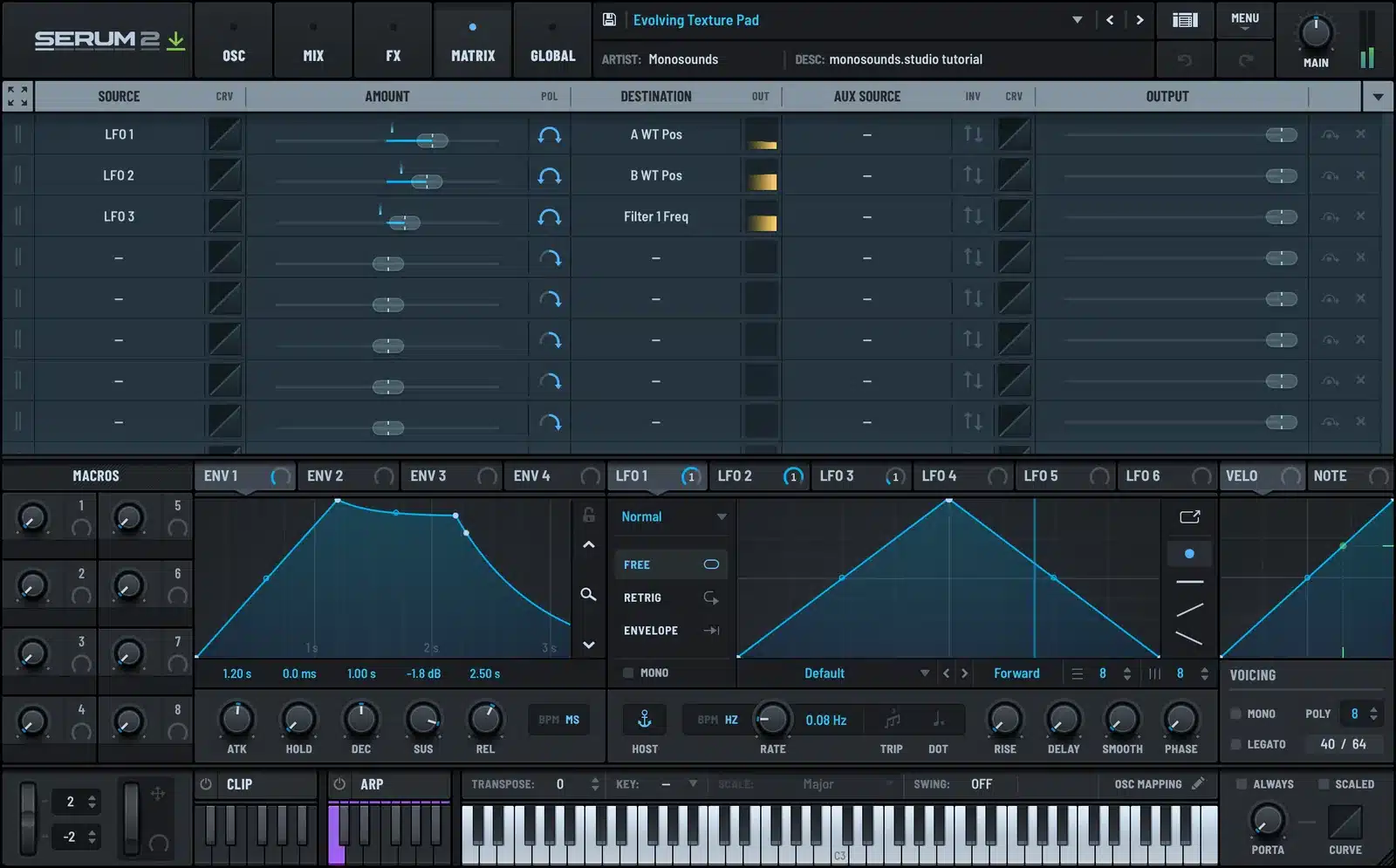Open the preset browser list icon
Image resolution: width=1396 pixels, height=868 pixels.
1184,19
